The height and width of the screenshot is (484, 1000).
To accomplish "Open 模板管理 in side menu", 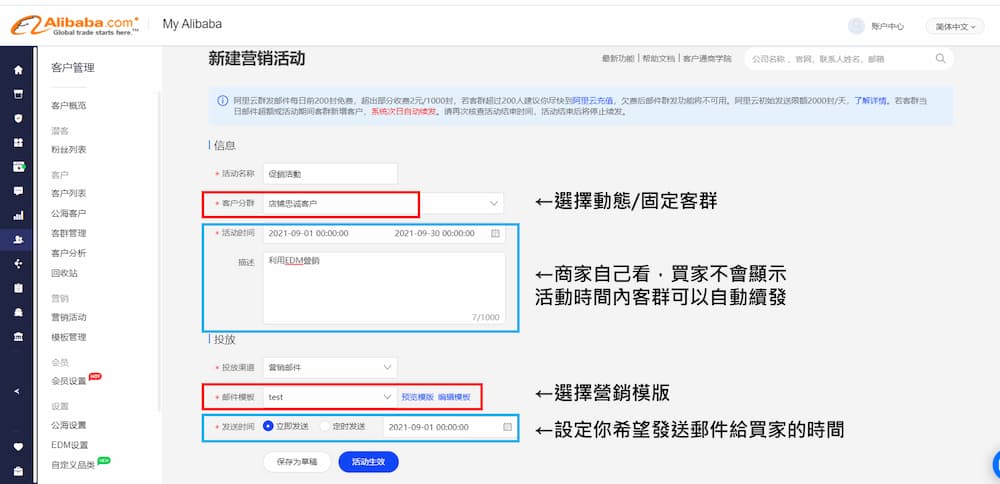I will pyautogui.click(x=69, y=337).
